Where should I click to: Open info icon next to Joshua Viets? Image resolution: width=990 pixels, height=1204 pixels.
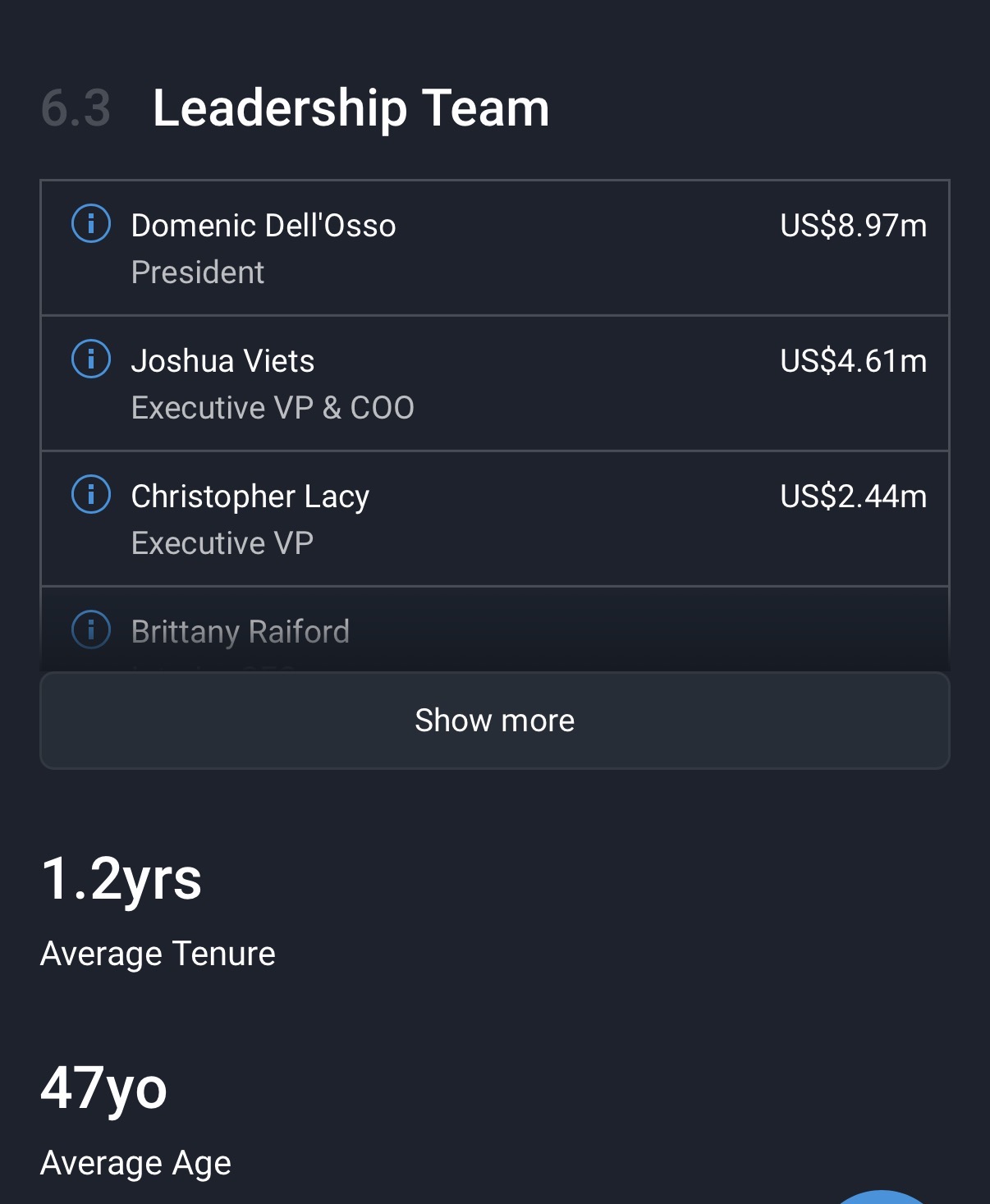click(91, 359)
